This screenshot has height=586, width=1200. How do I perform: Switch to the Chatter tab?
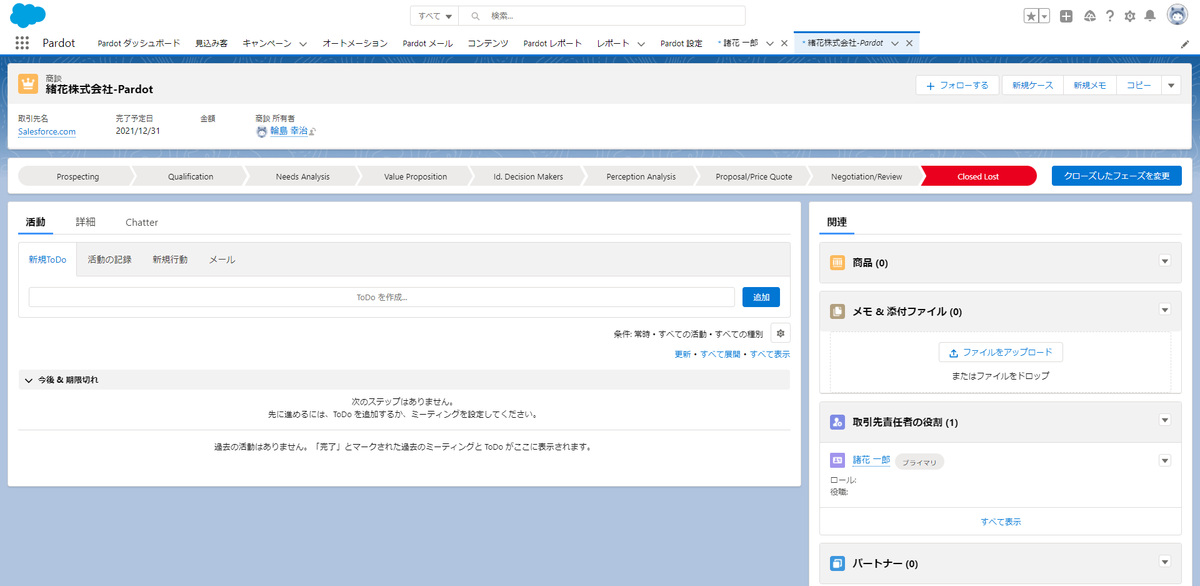pyautogui.click(x=142, y=222)
